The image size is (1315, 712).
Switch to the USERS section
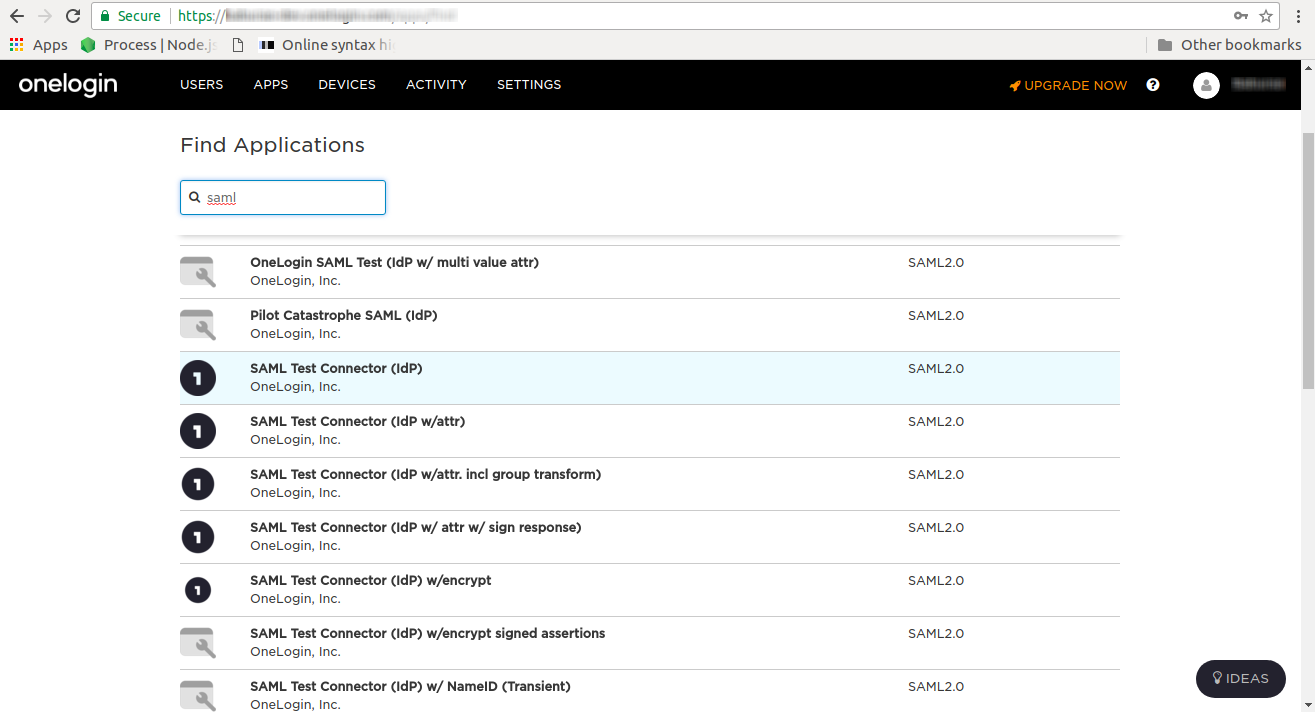(x=201, y=84)
